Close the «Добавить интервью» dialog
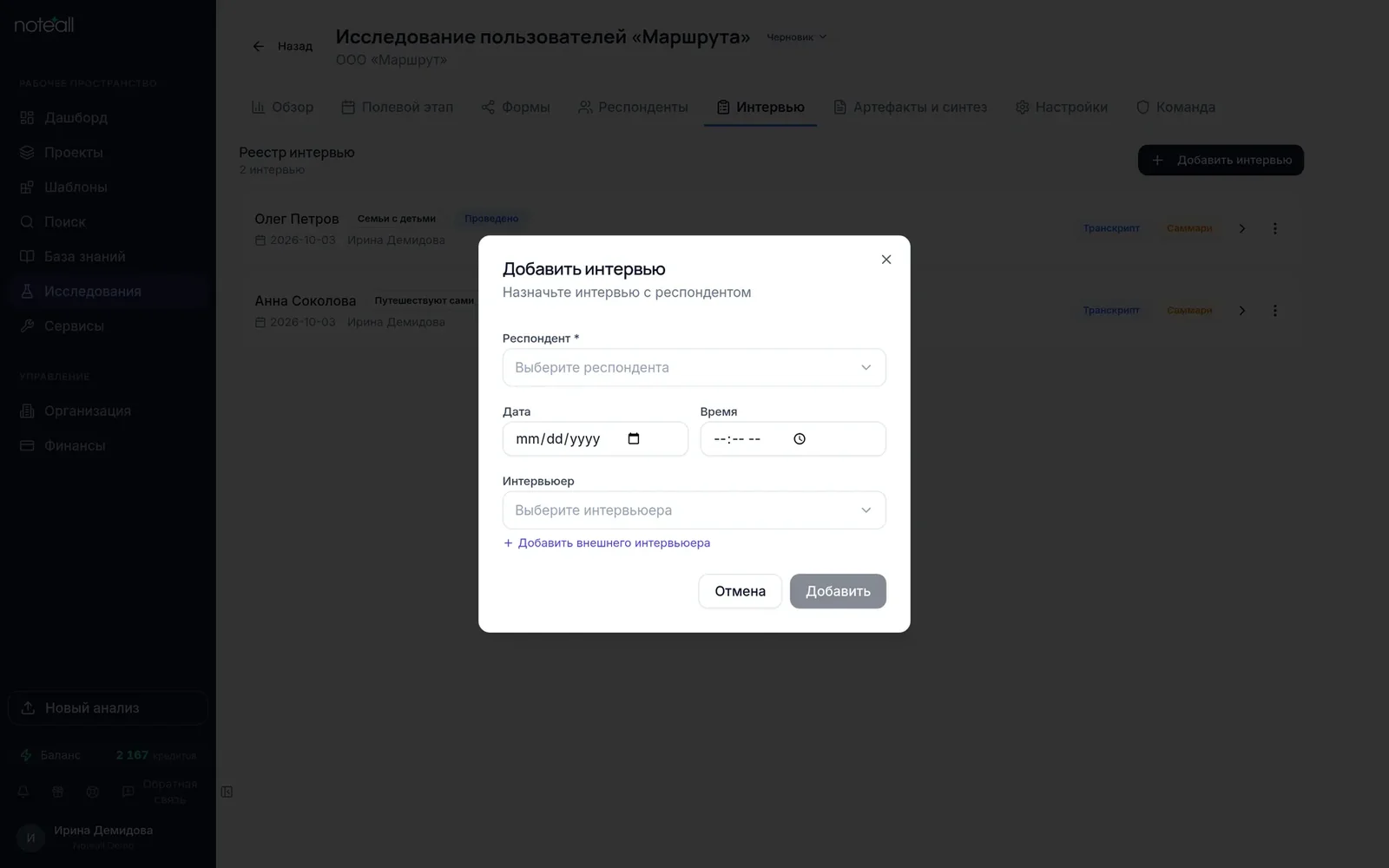The height and width of the screenshot is (868, 1389). 886,260
